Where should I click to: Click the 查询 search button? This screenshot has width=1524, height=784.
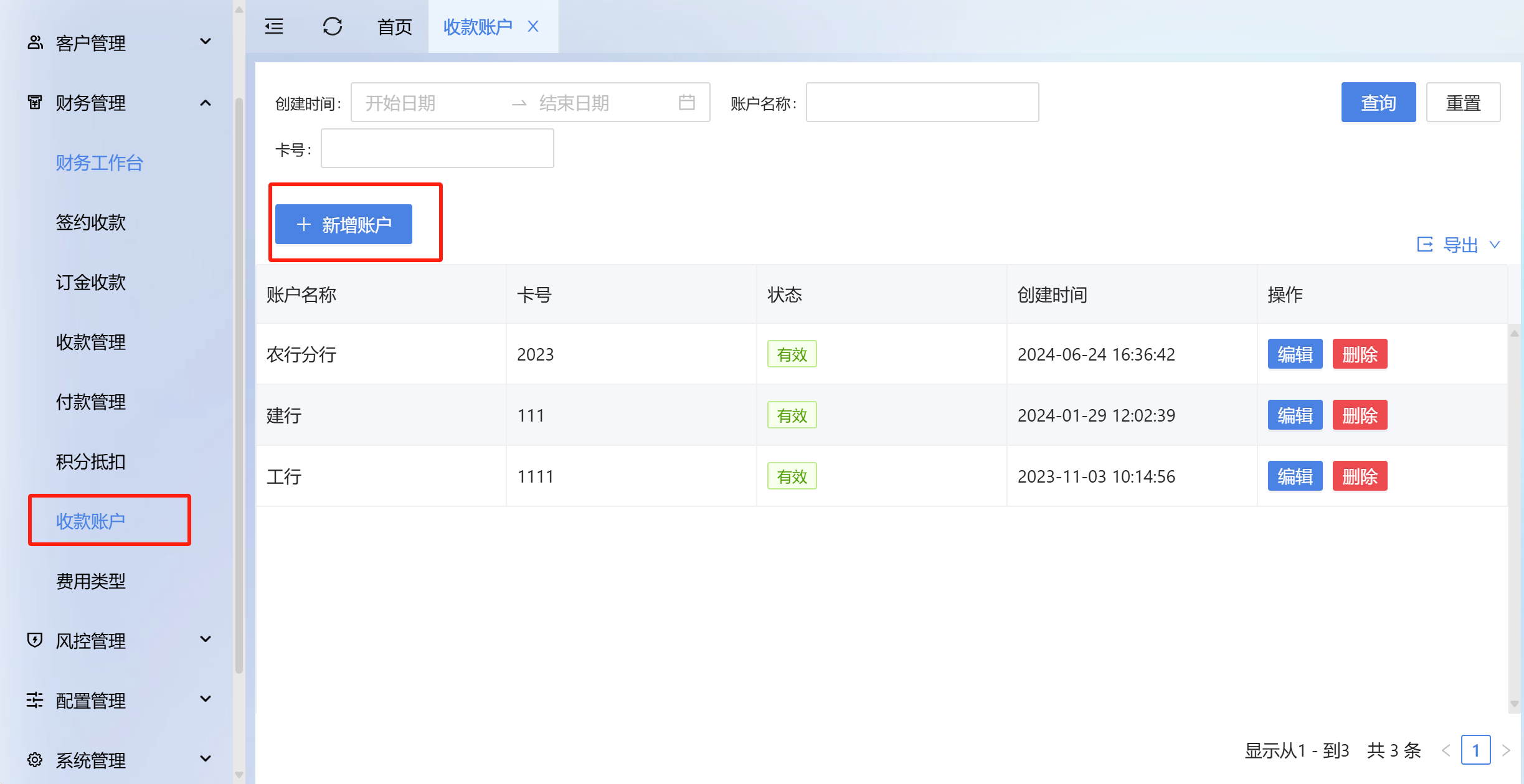coord(1378,102)
